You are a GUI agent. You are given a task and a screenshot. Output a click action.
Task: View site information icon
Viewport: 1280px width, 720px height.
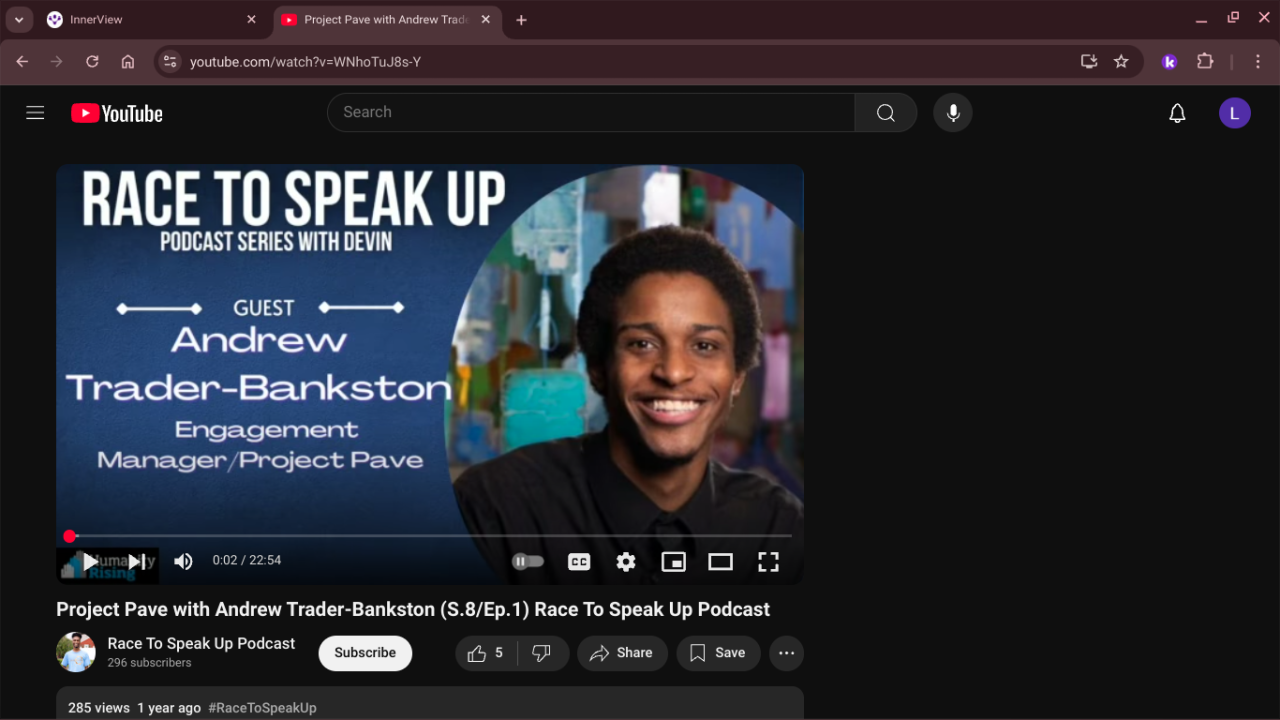pyautogui.click(x=170, y=62)
